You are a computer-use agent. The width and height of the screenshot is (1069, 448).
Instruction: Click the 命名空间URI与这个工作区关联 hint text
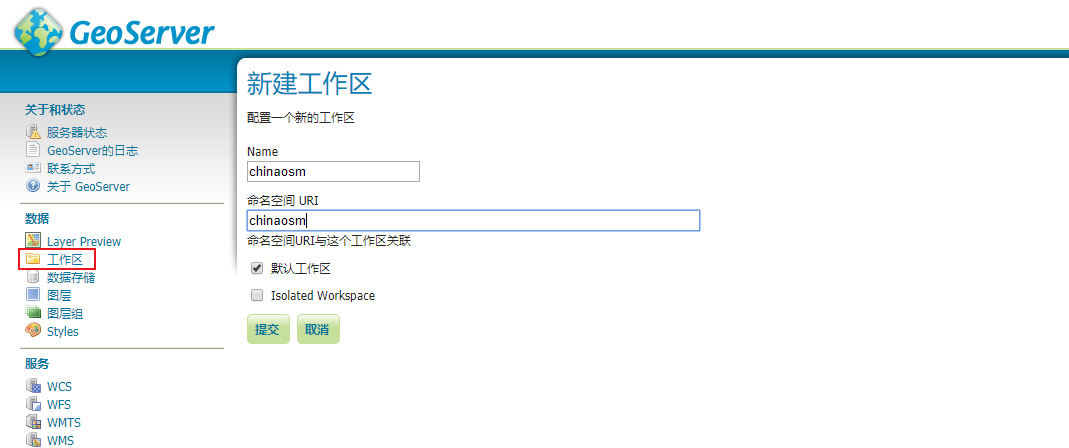[329, 241]
